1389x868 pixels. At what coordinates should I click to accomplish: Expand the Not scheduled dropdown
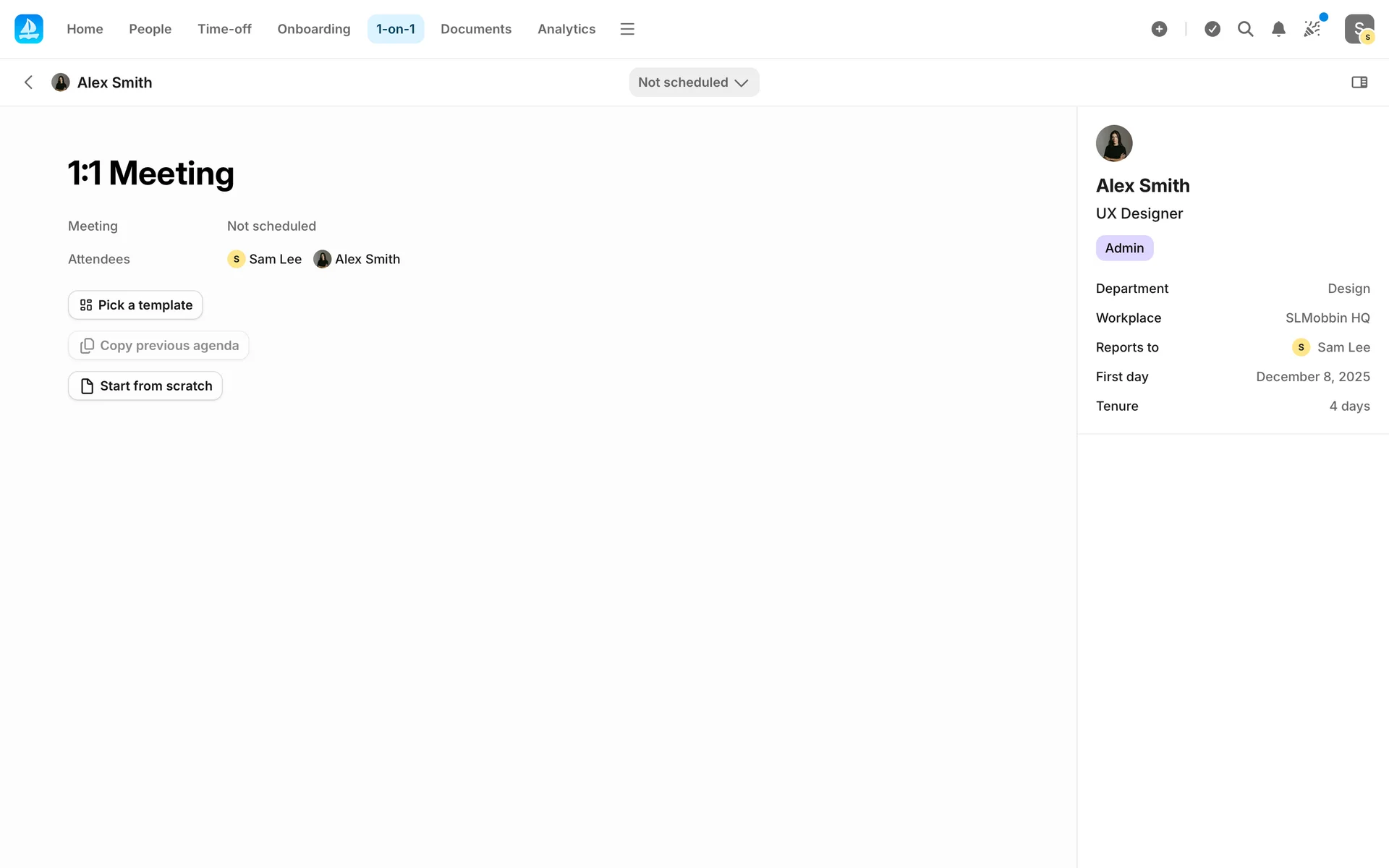coord(693,82)
